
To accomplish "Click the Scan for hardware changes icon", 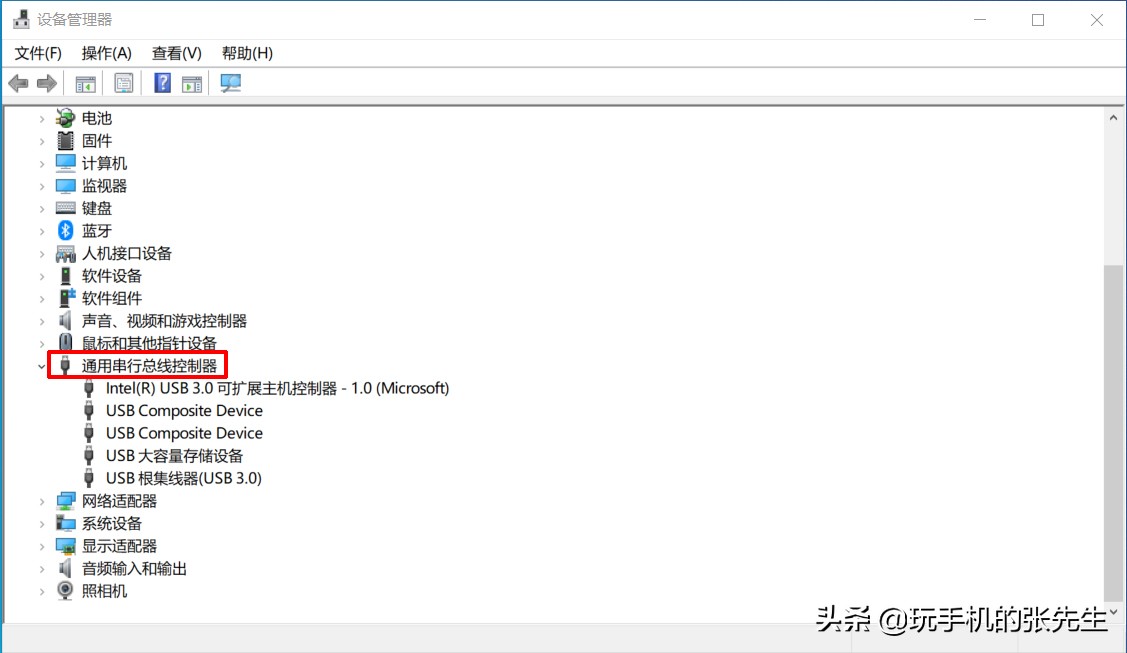I will [230, 83].
